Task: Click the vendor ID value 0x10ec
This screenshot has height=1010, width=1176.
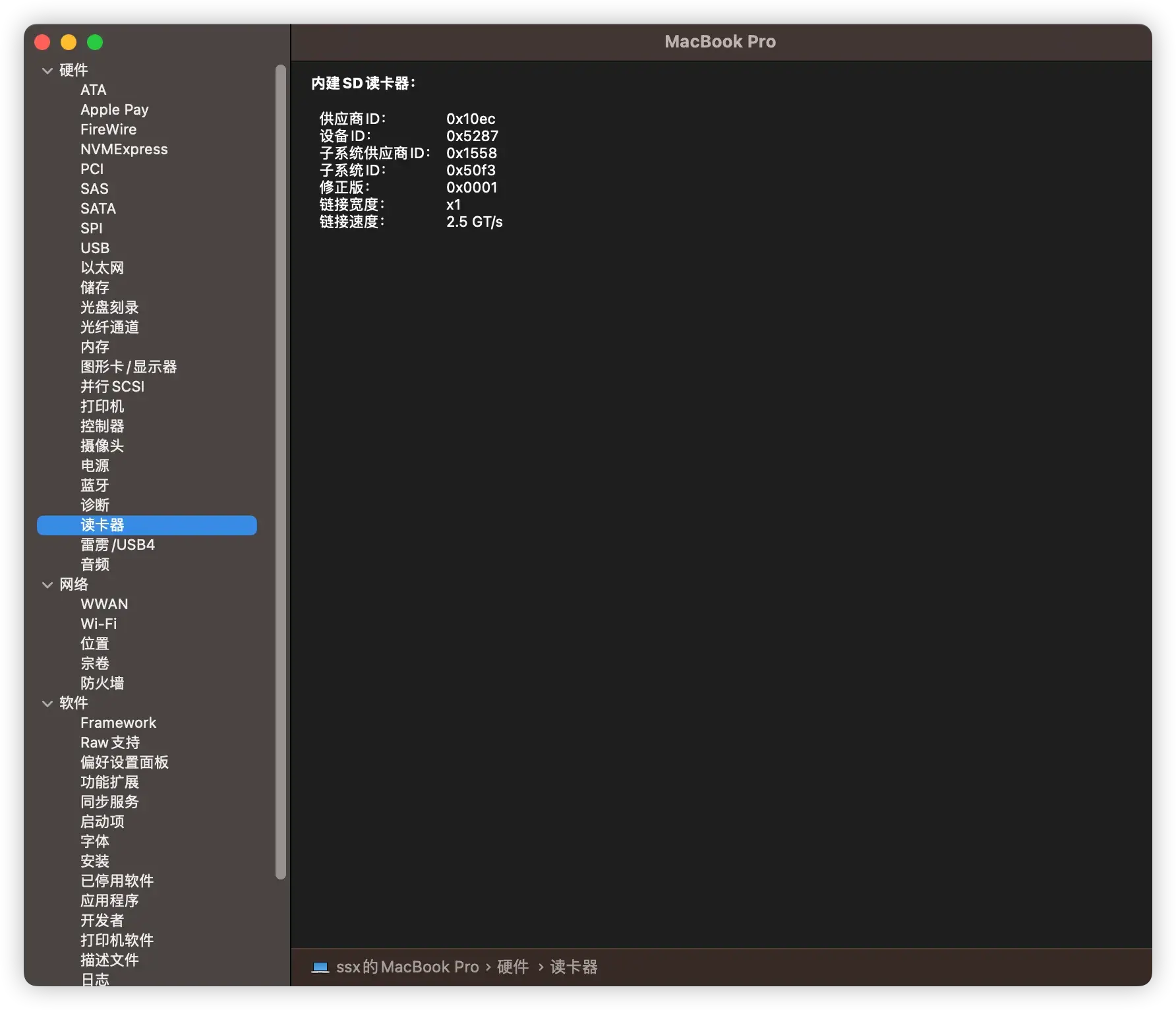Action: tap(471, 119)
